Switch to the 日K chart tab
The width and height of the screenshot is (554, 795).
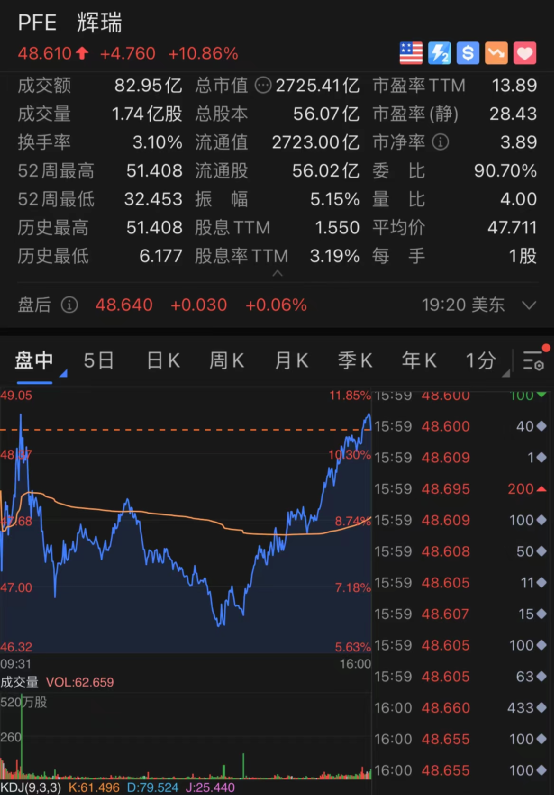[163, 360]
